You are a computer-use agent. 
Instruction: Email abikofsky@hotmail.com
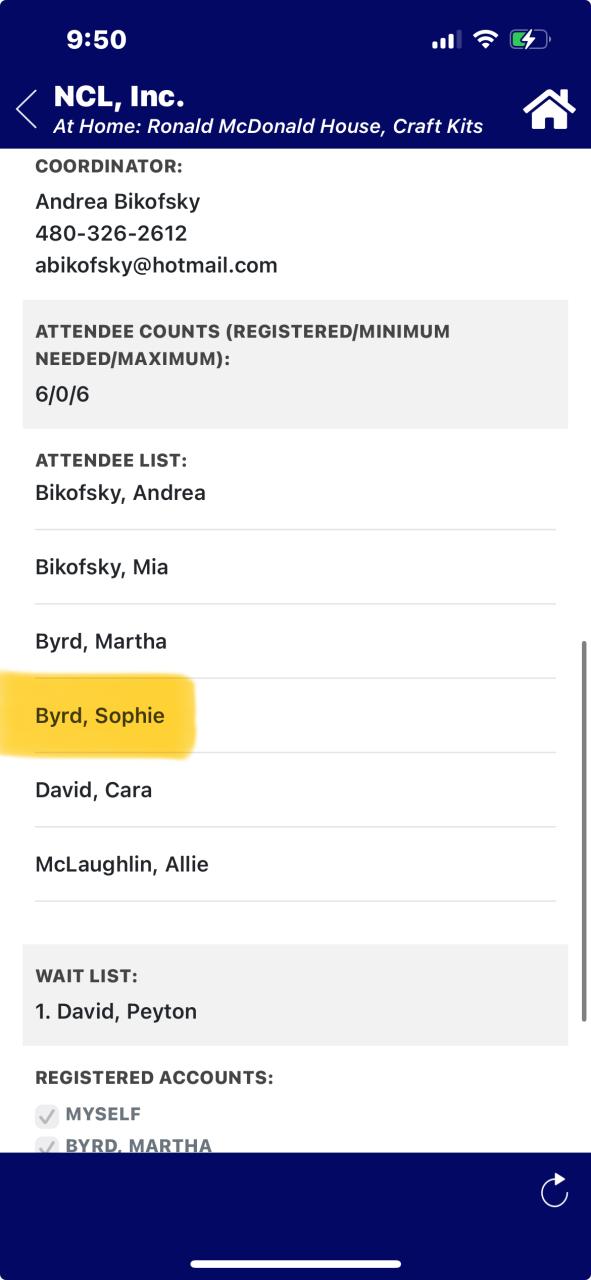coord(156,265)
